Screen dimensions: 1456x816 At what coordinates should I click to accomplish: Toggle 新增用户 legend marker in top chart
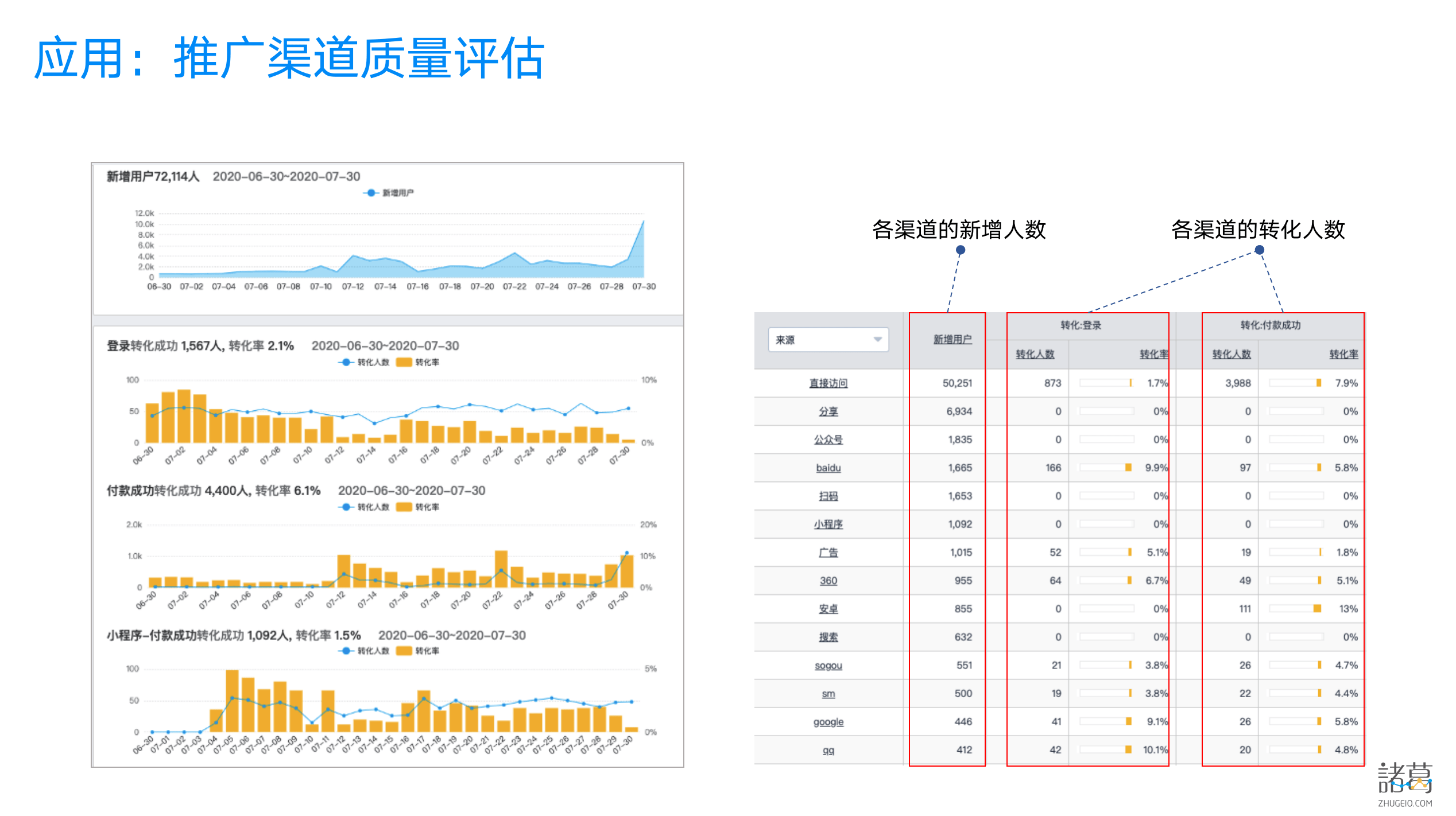(371, 193)
